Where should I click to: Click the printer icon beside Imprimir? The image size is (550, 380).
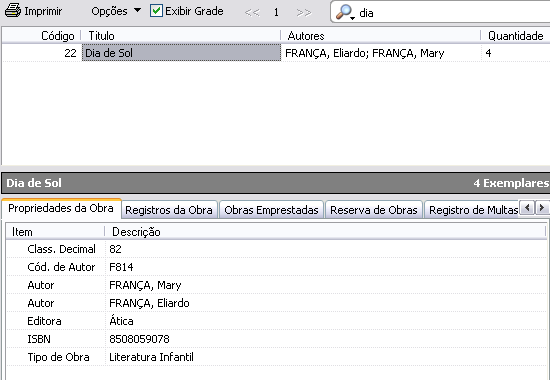[13, 11]
